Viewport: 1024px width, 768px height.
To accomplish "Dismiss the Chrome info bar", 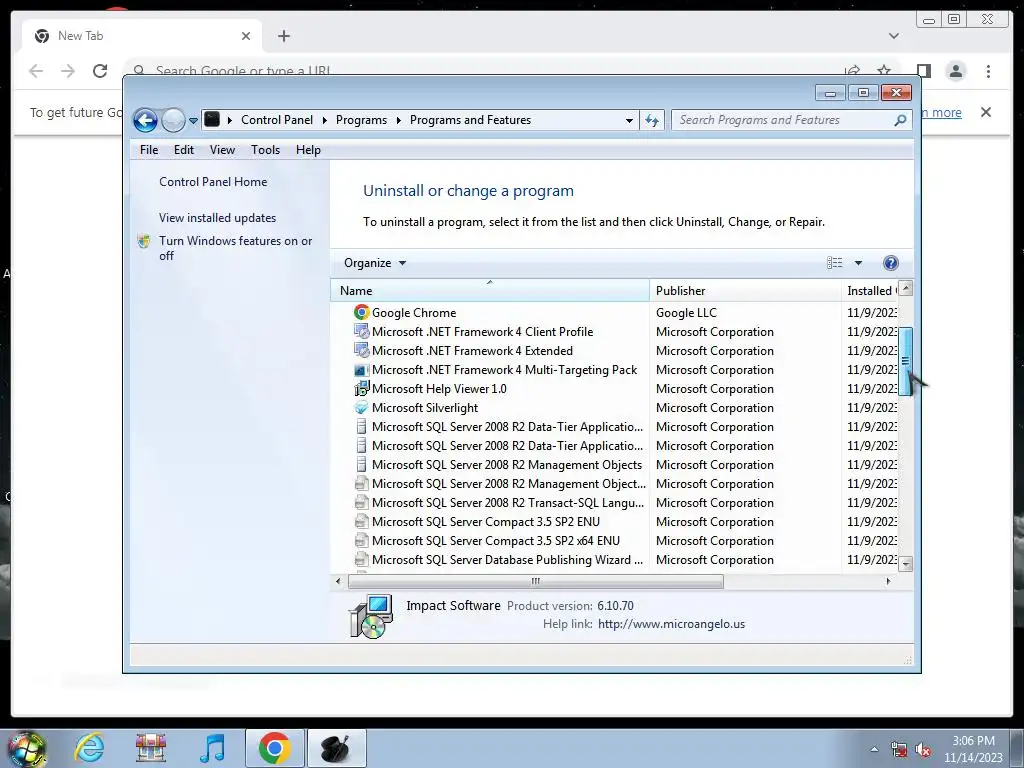I will [x=986, y=112].
